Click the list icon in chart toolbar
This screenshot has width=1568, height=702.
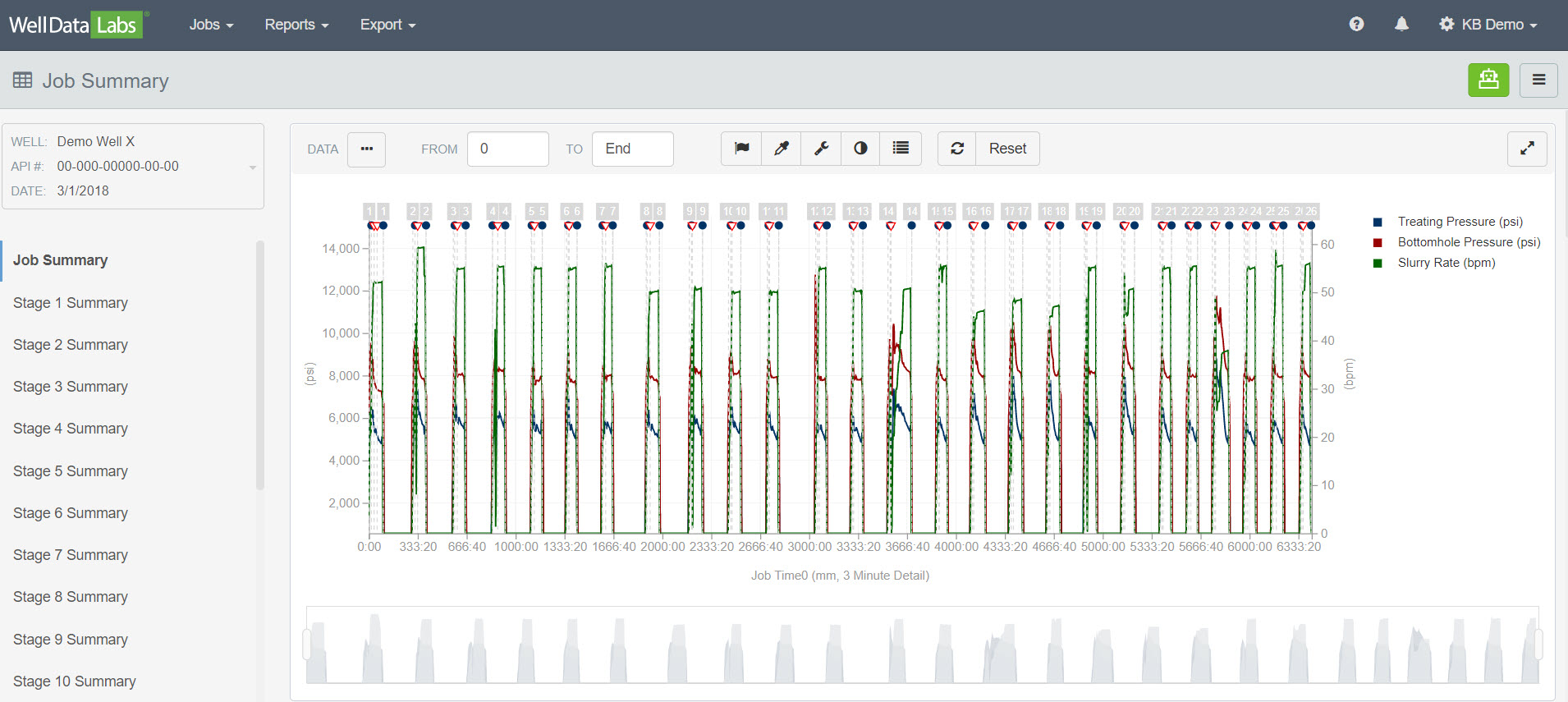[x=901, y=149]
